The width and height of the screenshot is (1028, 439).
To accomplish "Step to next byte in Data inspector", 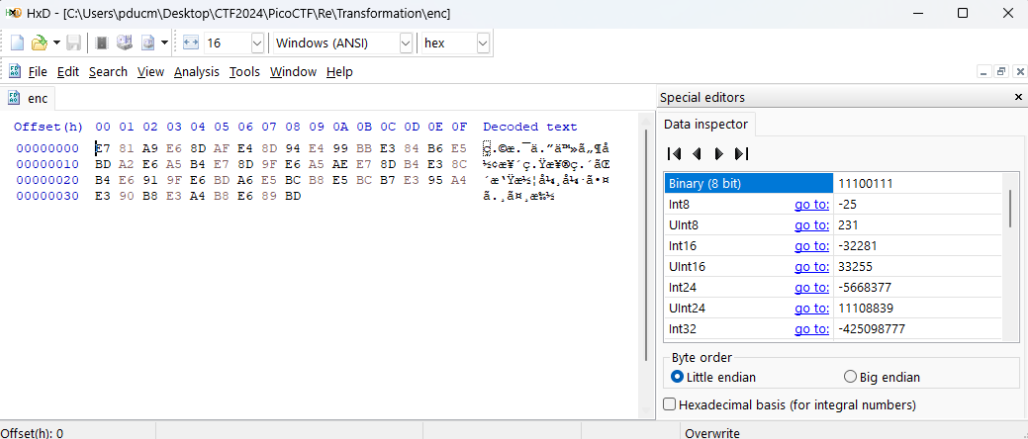I will pos(718,153).
